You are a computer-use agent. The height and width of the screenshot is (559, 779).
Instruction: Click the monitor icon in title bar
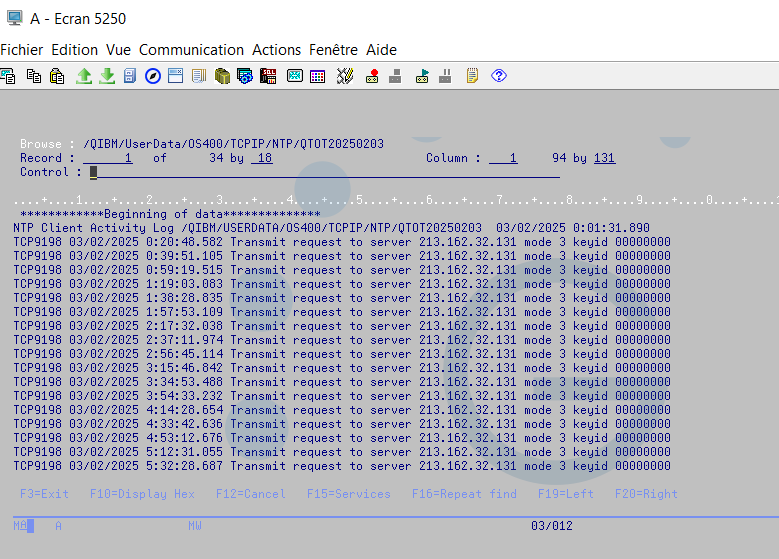point(14,18)
